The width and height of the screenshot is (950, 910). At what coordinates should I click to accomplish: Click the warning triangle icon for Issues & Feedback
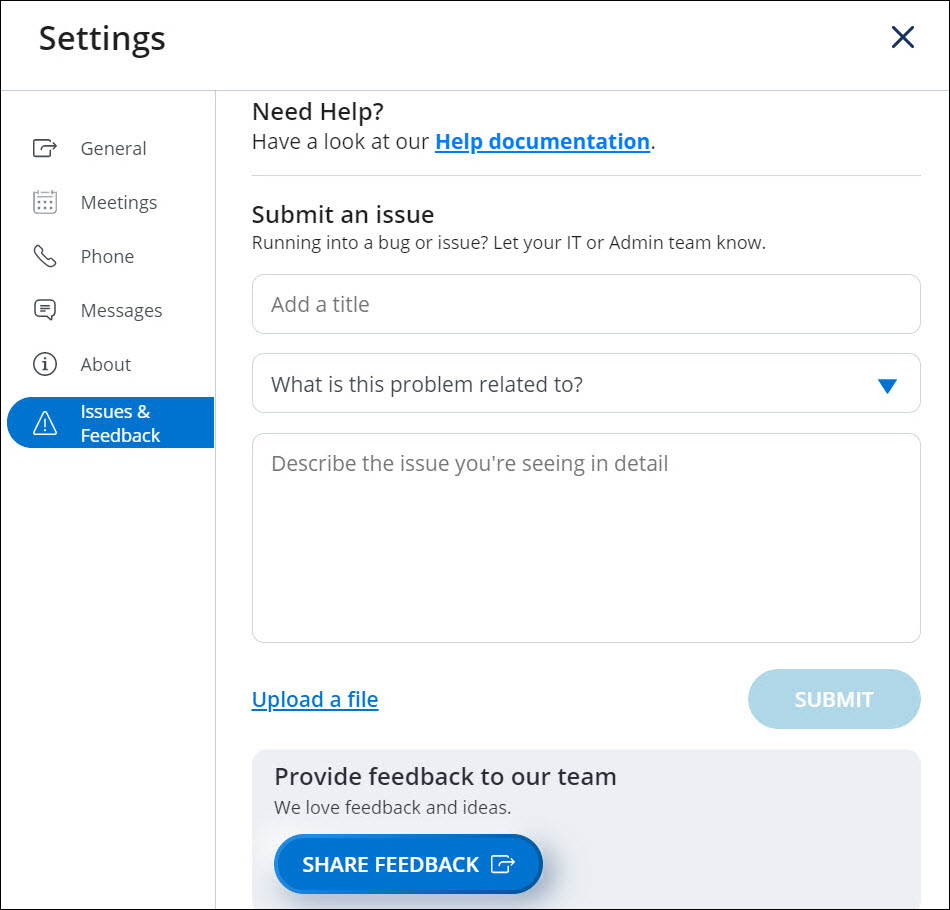tap(45, 423)
